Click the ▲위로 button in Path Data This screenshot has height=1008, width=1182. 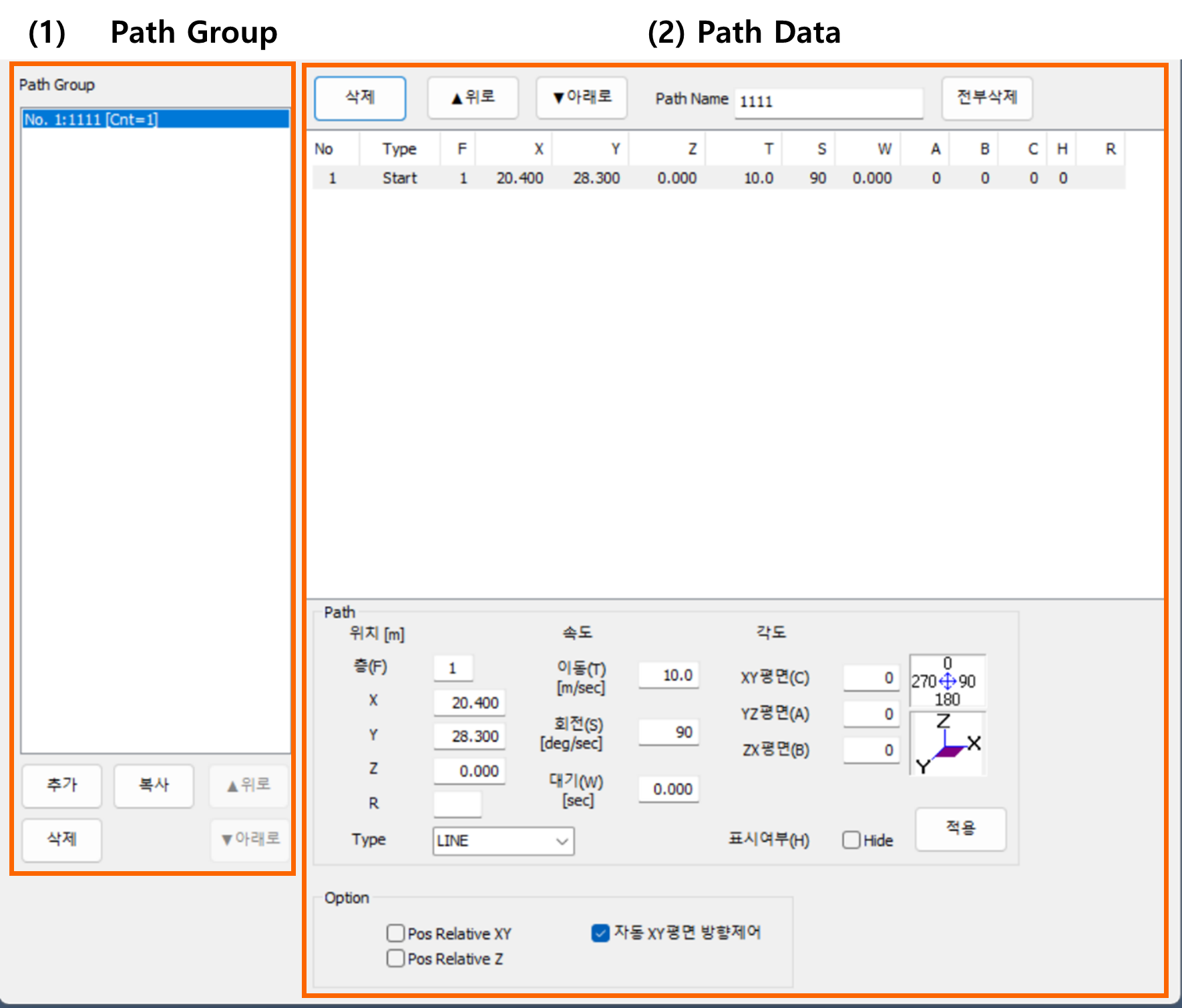click(473, 97)
